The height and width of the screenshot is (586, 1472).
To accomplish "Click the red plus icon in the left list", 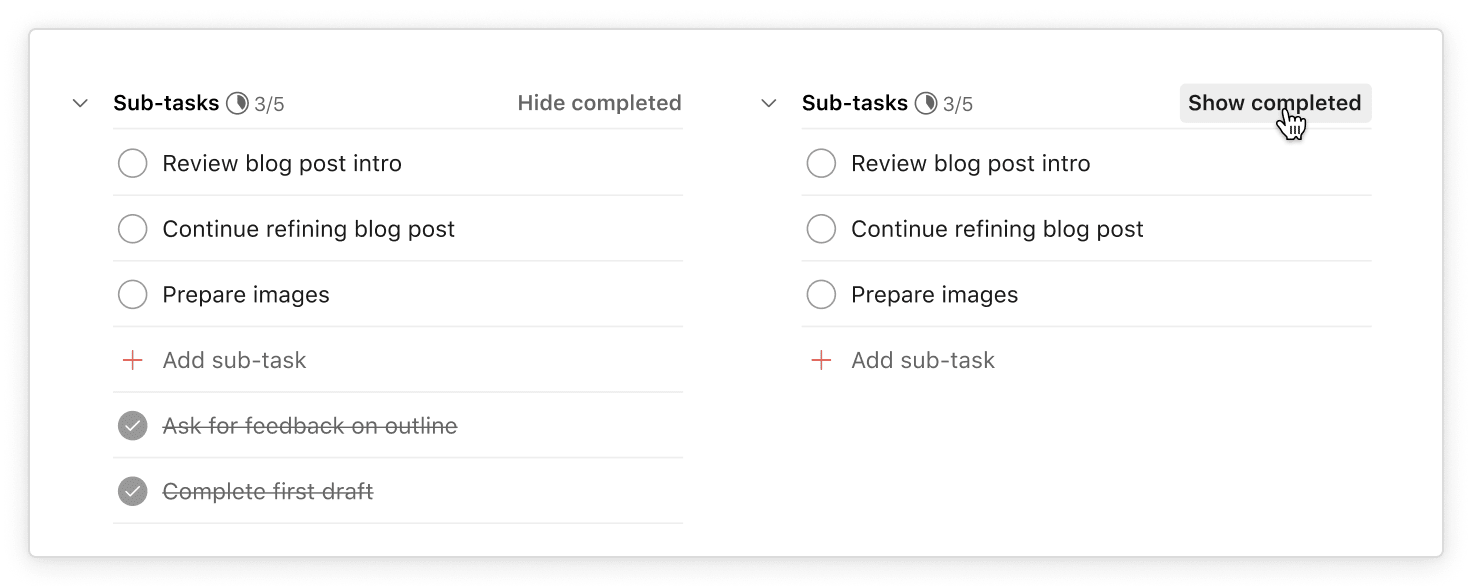I will 131,360.
